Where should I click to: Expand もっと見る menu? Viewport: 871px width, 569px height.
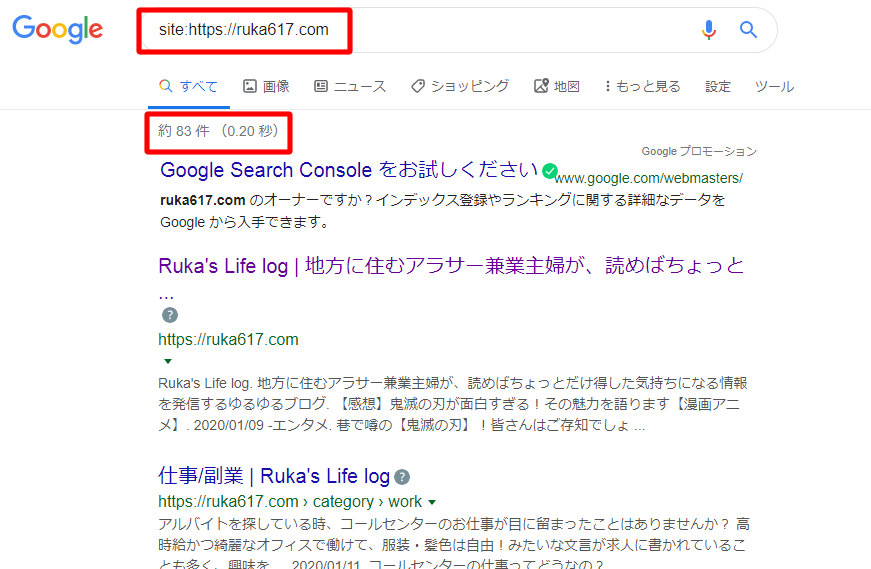point(643,86)
